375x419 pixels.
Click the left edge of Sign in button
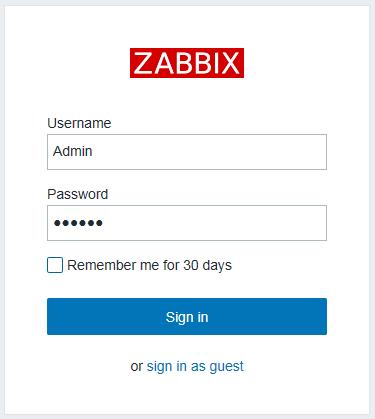(x=51, y=316)
